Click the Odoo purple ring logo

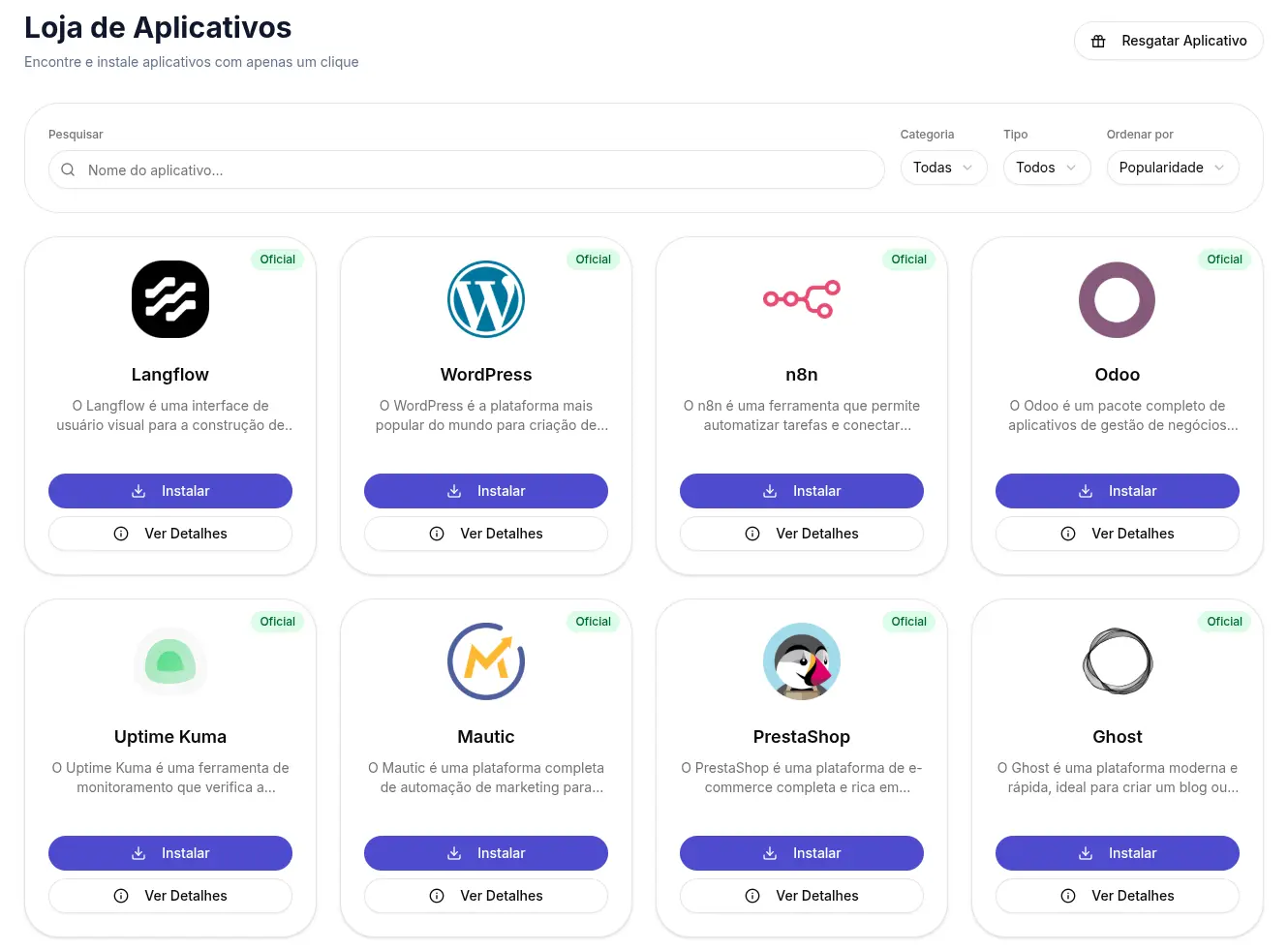(x=1118, y=299)
